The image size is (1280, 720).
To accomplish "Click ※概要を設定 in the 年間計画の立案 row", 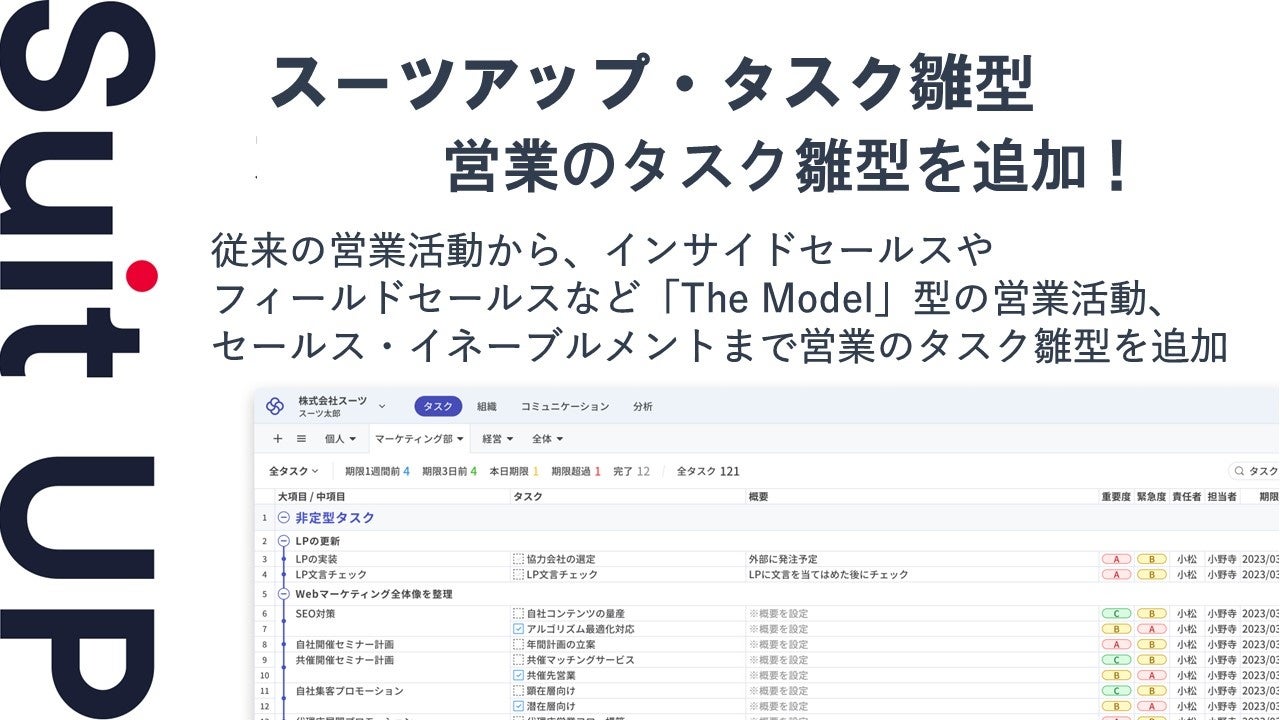I will [778, 645].
